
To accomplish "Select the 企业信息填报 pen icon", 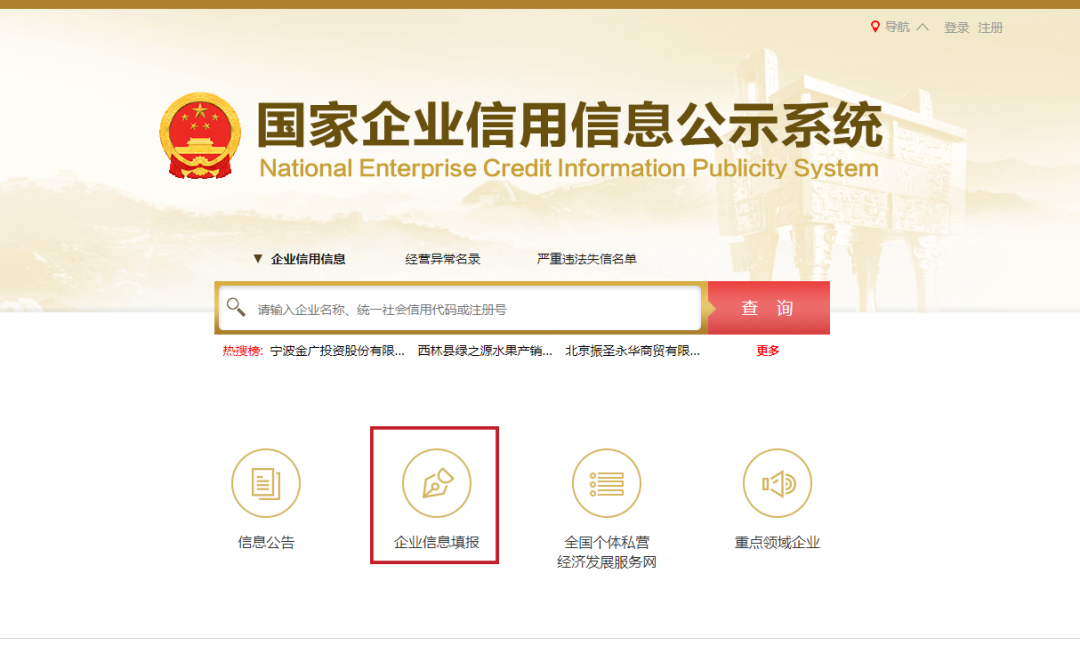I will [434, 482].
